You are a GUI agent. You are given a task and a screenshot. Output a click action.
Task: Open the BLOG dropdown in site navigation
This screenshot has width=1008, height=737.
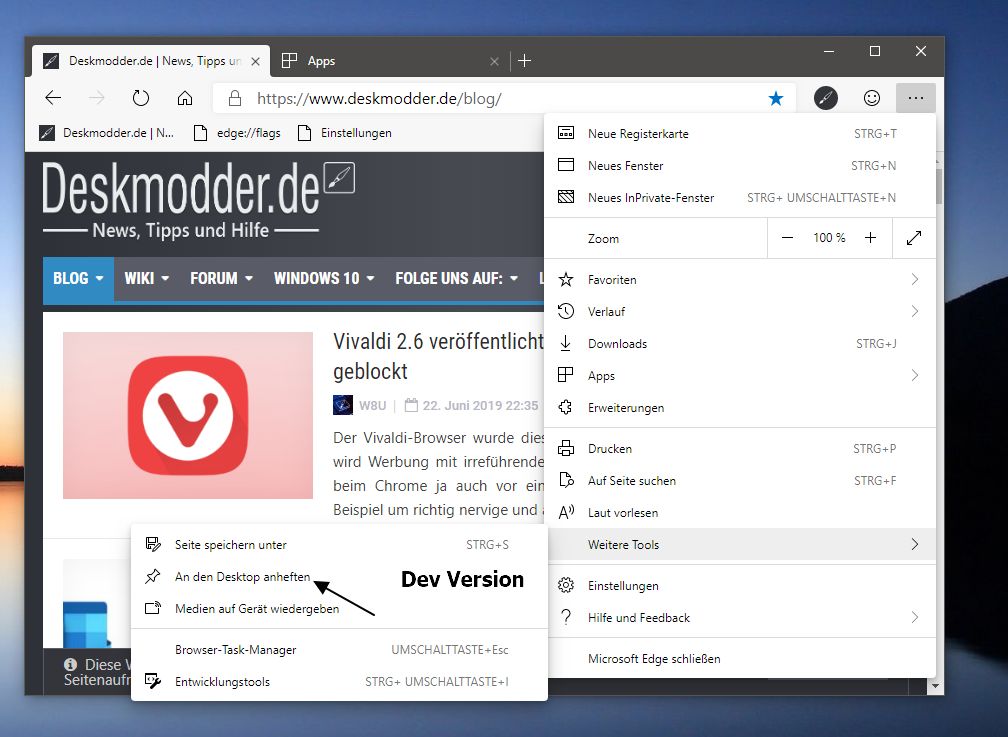[x=78, y=278]
